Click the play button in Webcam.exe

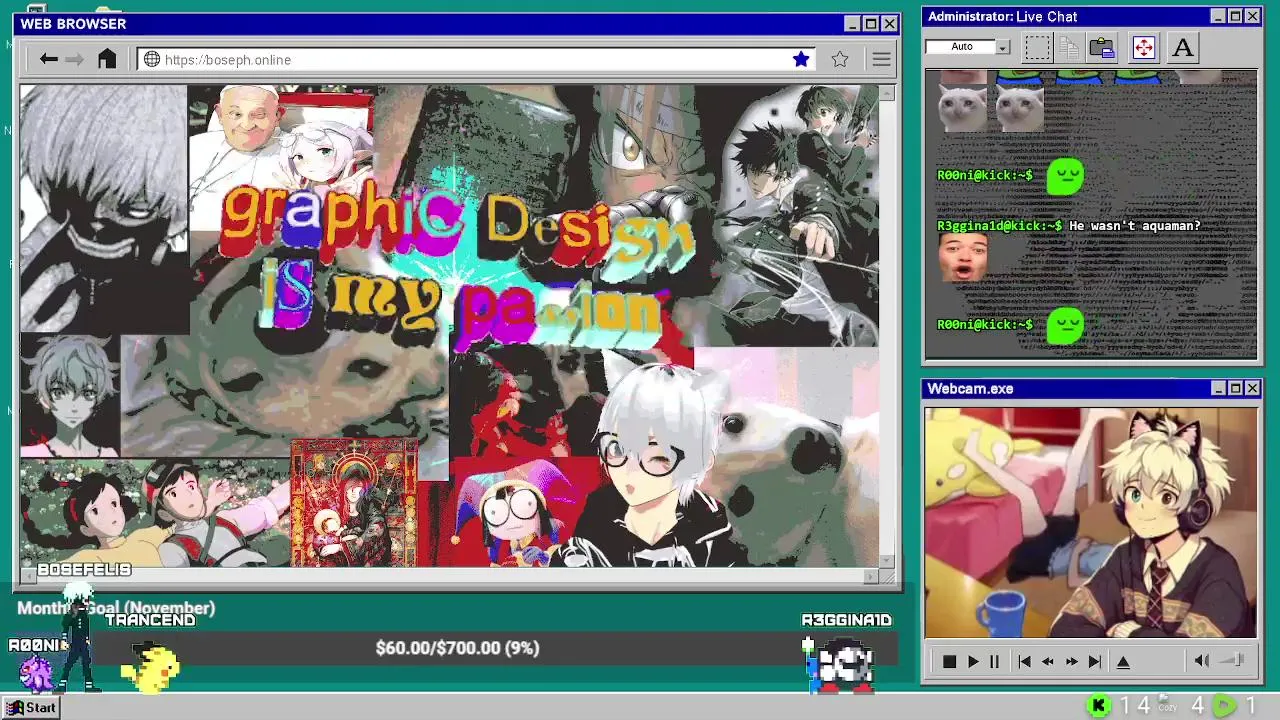click(x=972, y=661)
